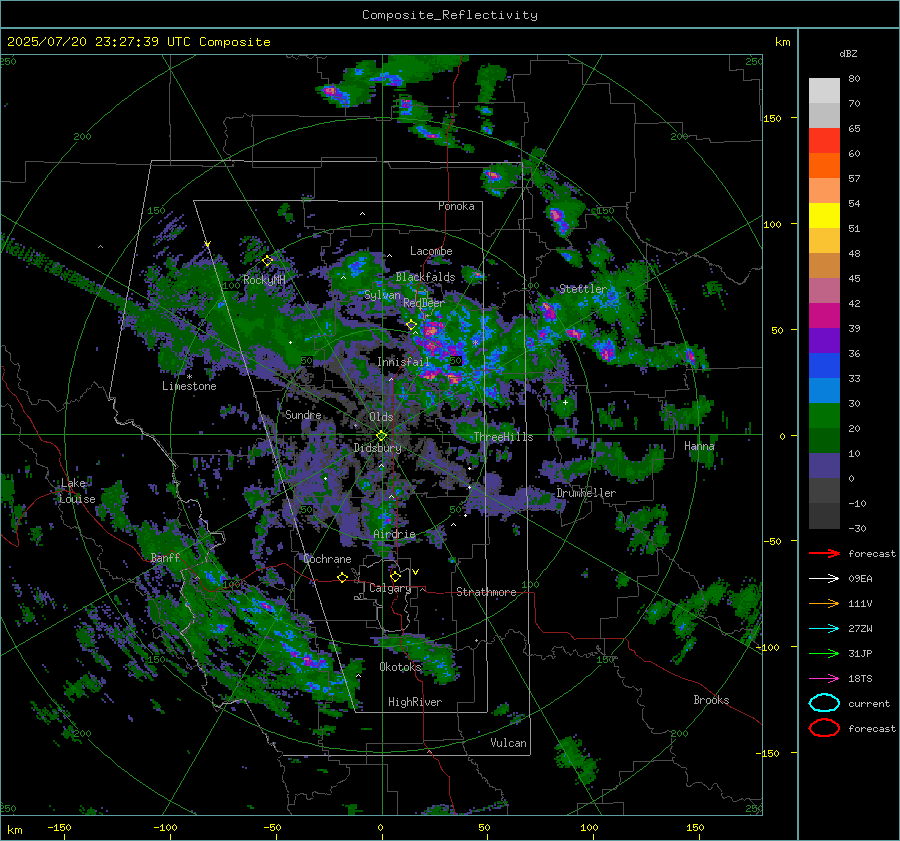
Task: Click the cyan 27ZW arrow in legend
Action: pyautogui.click(x=824, y=628)
